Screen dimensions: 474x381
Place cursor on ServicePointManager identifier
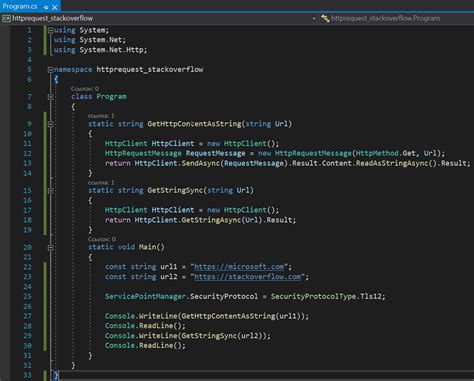click(145, 296)
